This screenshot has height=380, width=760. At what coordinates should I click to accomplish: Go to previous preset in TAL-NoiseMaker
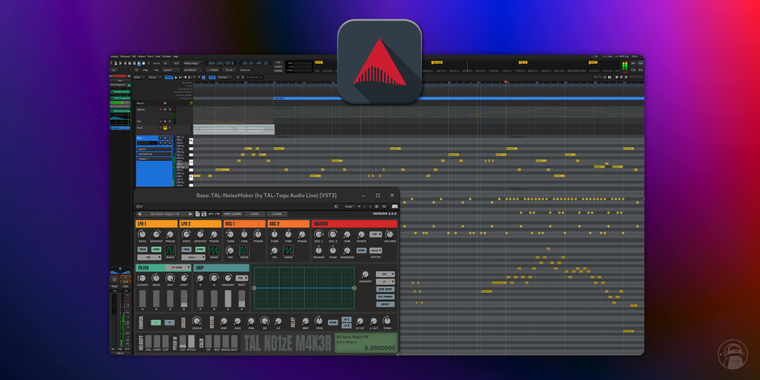pyautogui.click(x=139, y=214)
